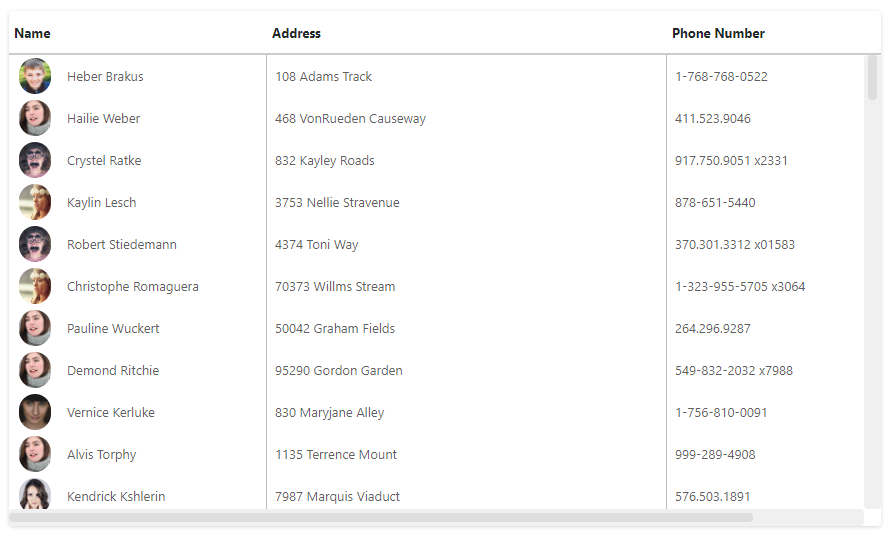Select the name Pauline Wuckert
The width and height of the screenshot is (891, 536).
pyautogui.click(x=113, y=329)
